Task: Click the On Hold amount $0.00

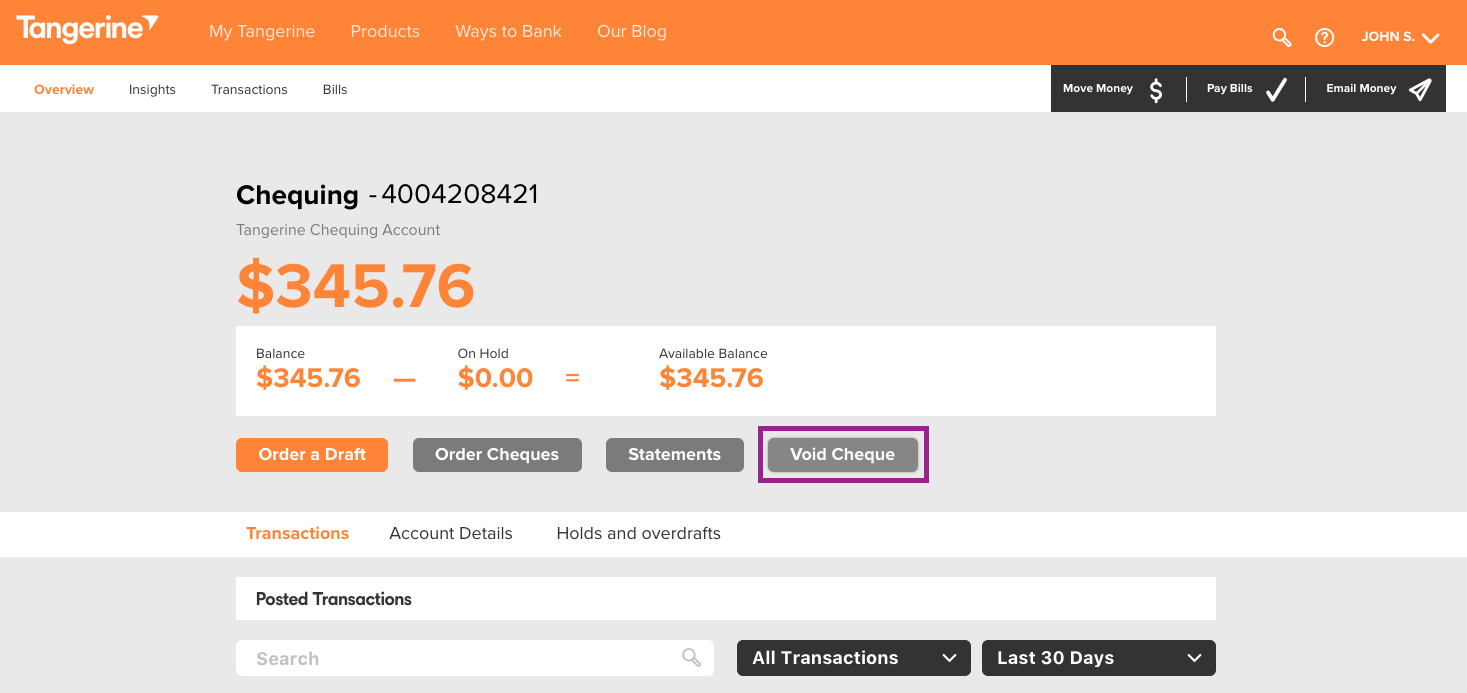Action: point(495,378)
